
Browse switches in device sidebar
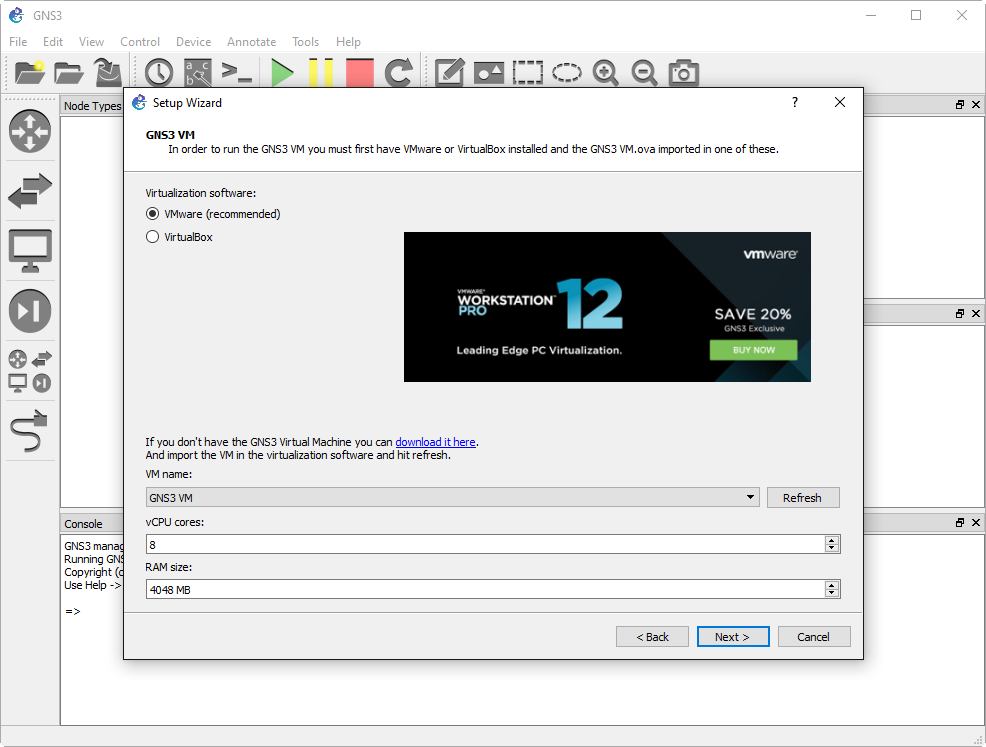click(x=30, y=191)
